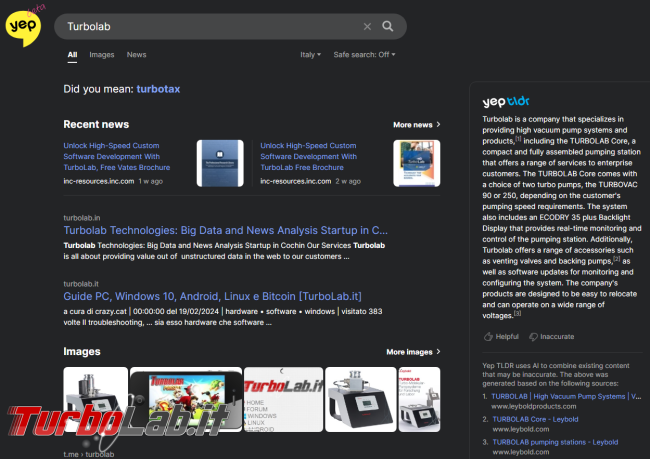This screenshot has height=459, width=650.
Task: Open the Safe search: Off dropdown
Action: (364, 55)
